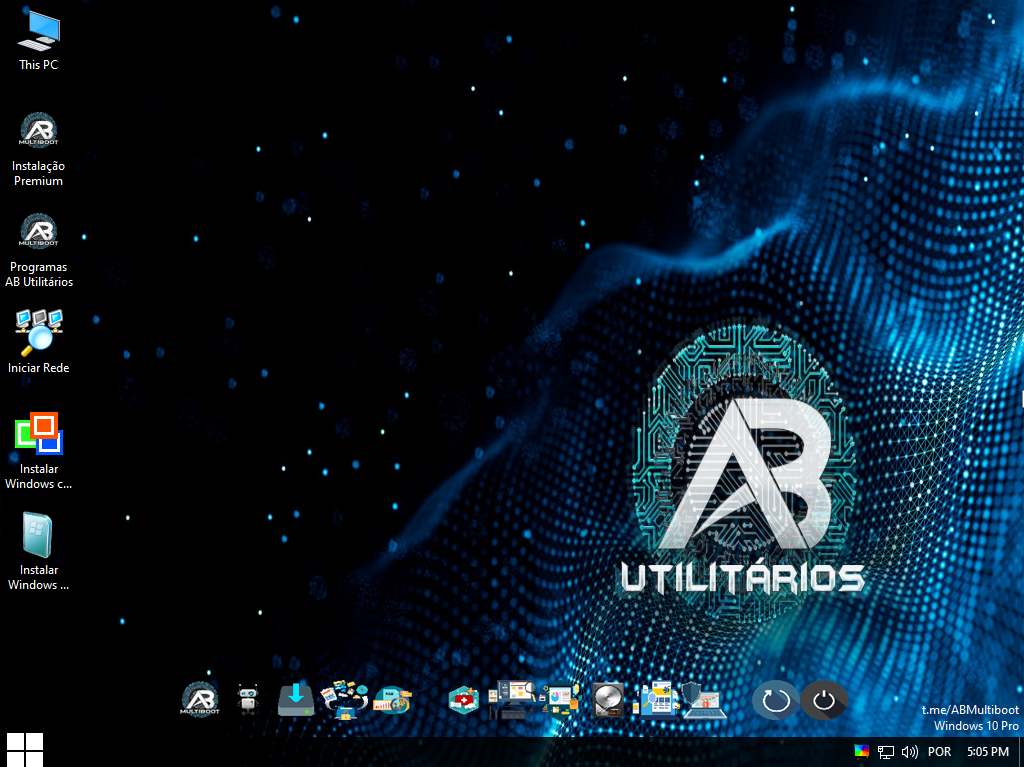Open the Instalação Premium desktop shortcut

pos(39,150)
